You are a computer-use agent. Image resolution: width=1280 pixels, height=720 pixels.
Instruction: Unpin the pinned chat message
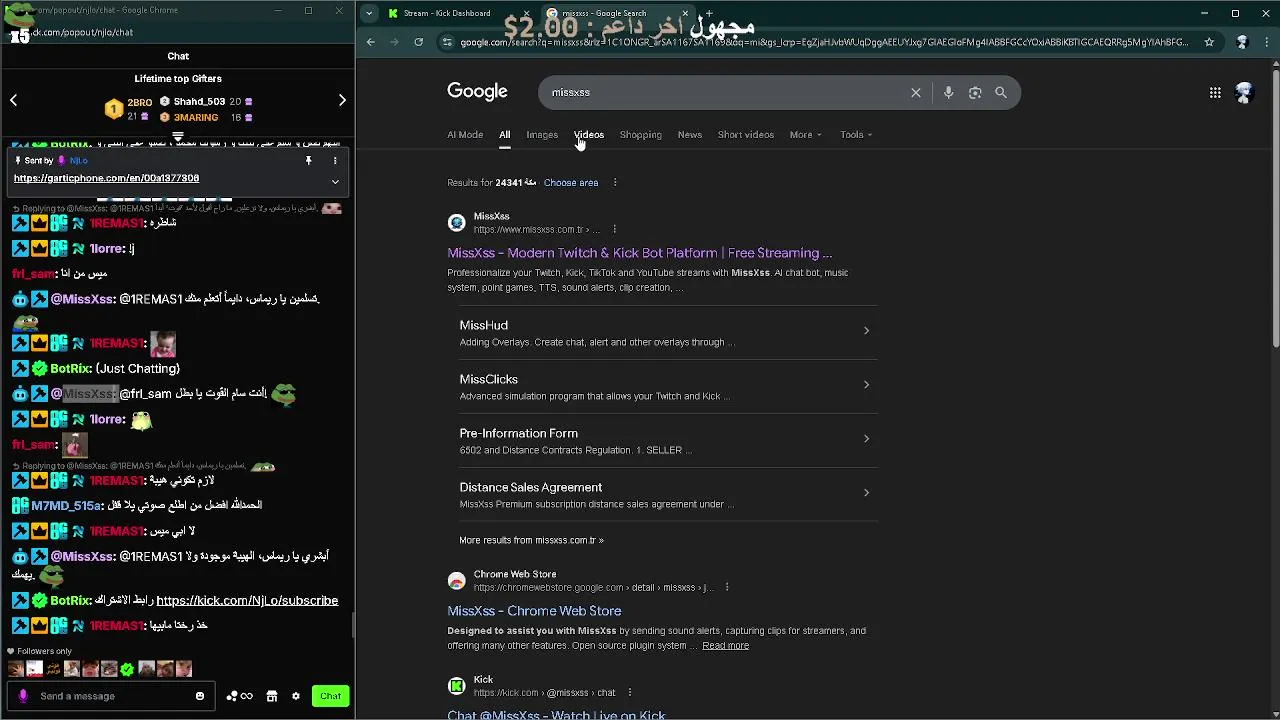pyautogui.click(x=309, y=160)
